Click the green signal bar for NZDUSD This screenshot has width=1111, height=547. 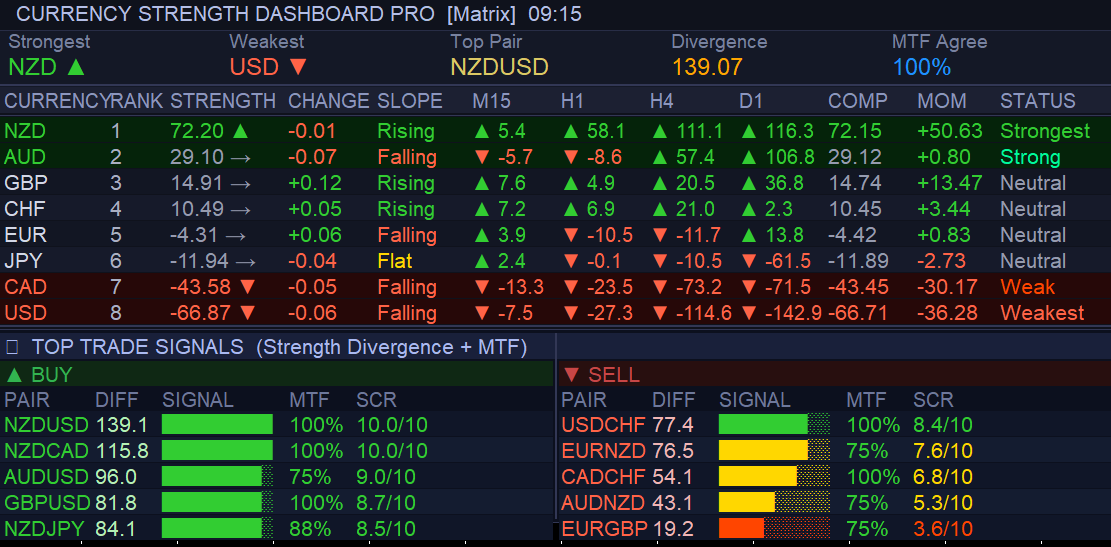217,425
